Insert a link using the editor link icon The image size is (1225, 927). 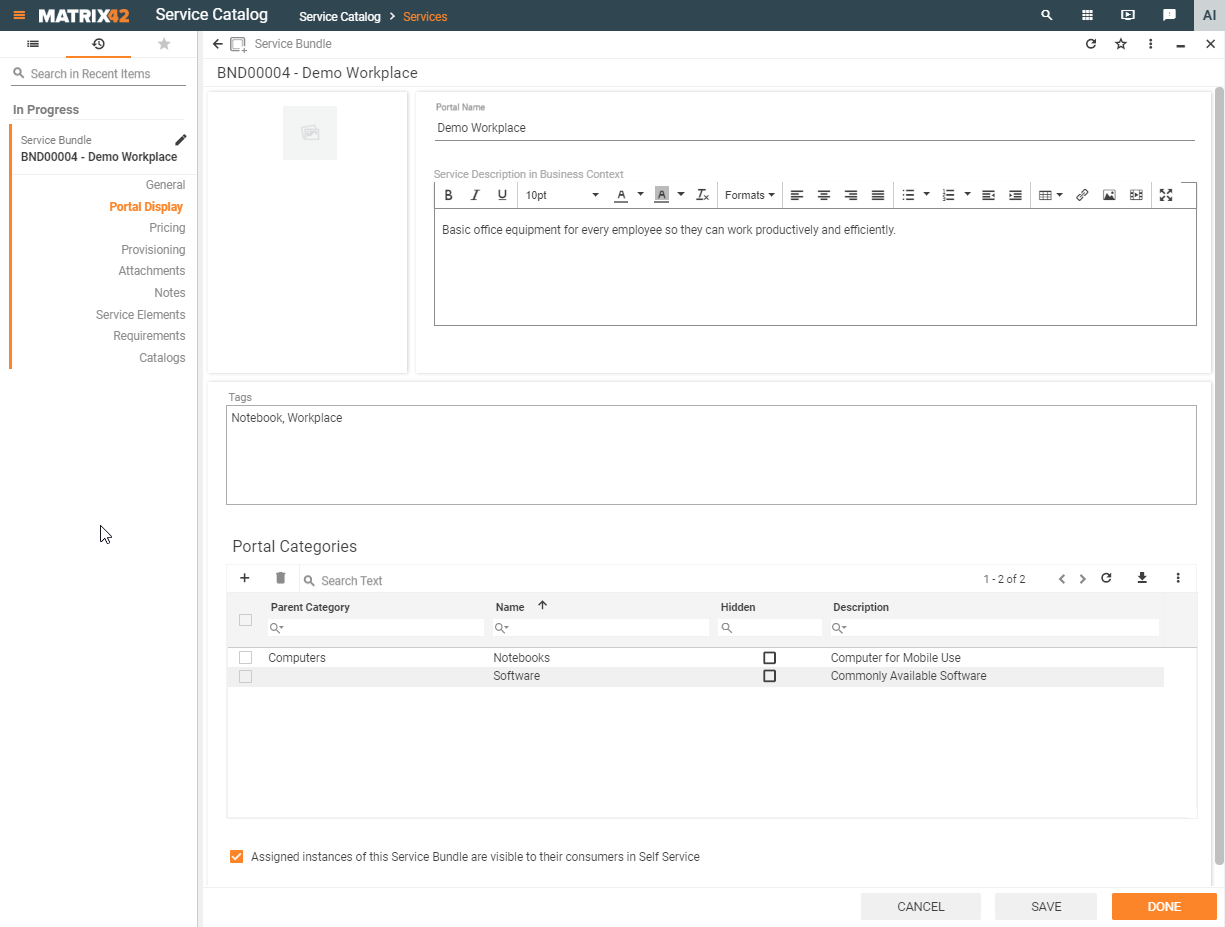tap(1082, 195)
